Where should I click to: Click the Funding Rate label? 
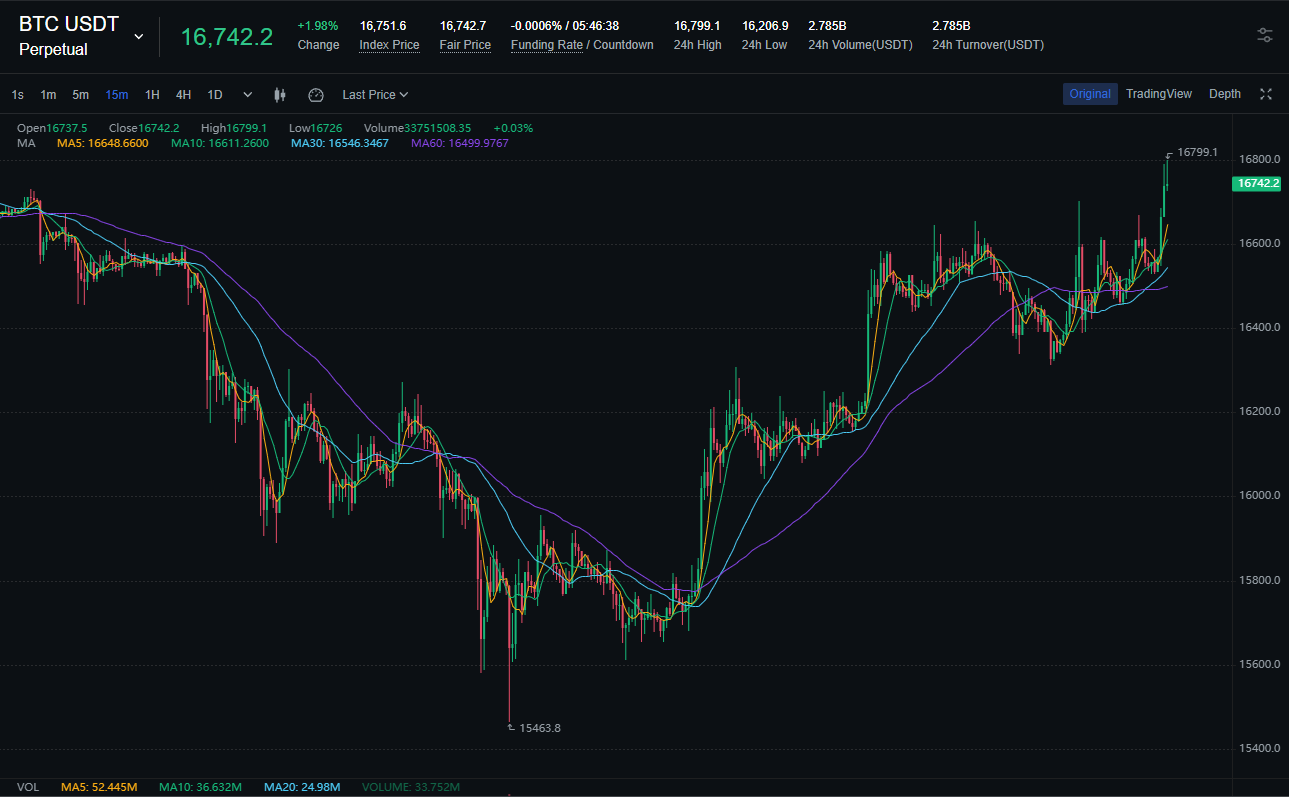(x=546, y=45)
